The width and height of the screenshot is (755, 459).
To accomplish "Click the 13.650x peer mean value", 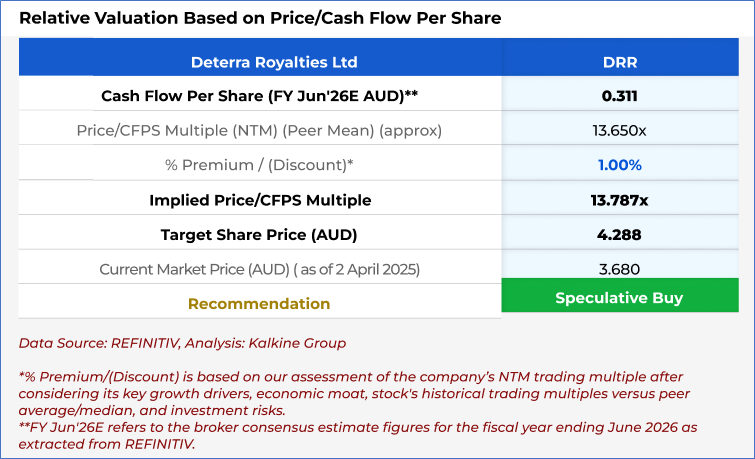I will pyautogui.click(x=619, y=131).
